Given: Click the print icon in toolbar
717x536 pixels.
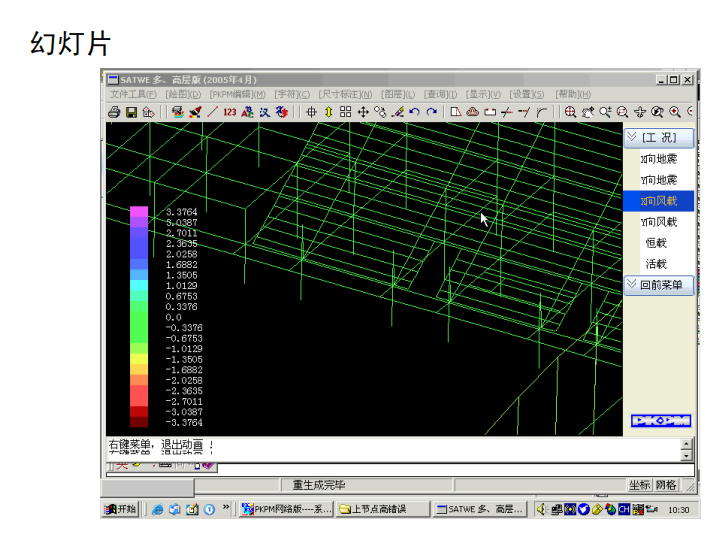Looking at the screenshot, I should pos(114,112).
